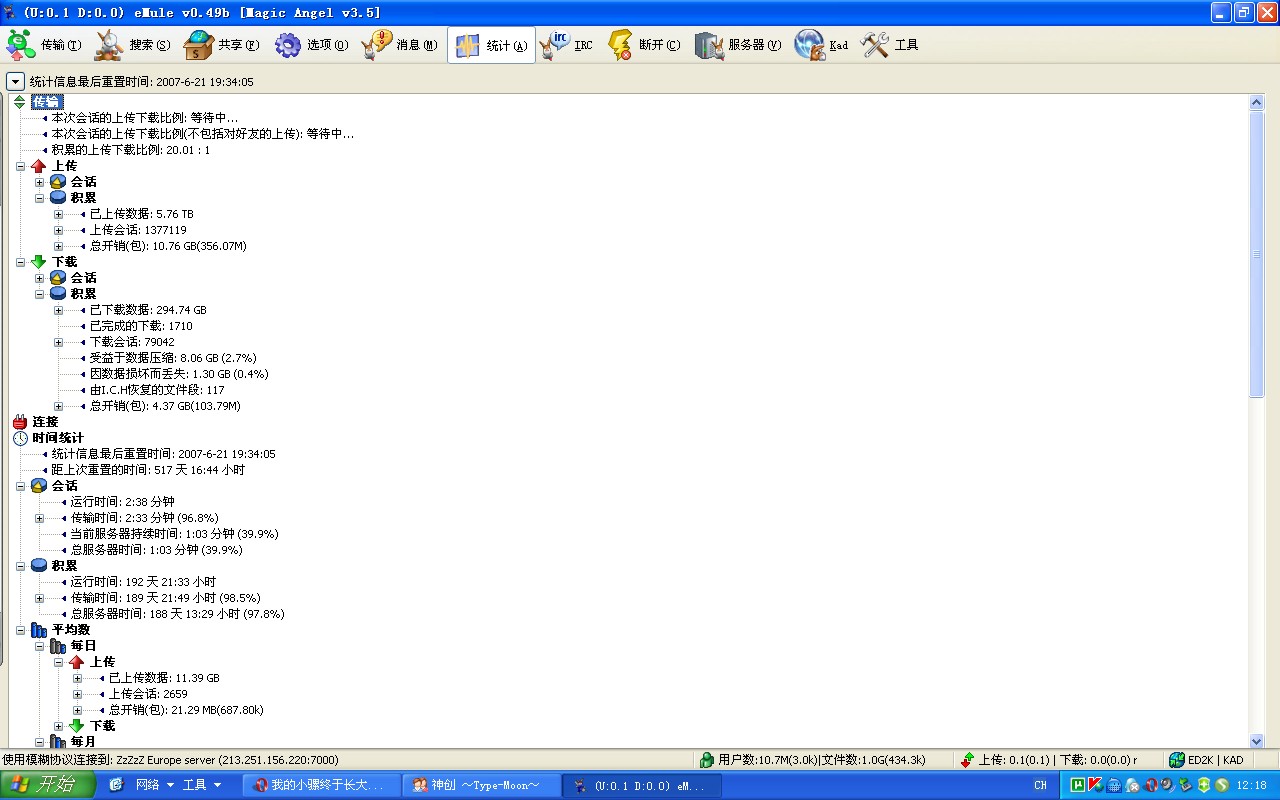Collapse 积累 under the 上传 branch
Image resolution: width=1280 pixels, height=800 pixels.
coord(39,198)
